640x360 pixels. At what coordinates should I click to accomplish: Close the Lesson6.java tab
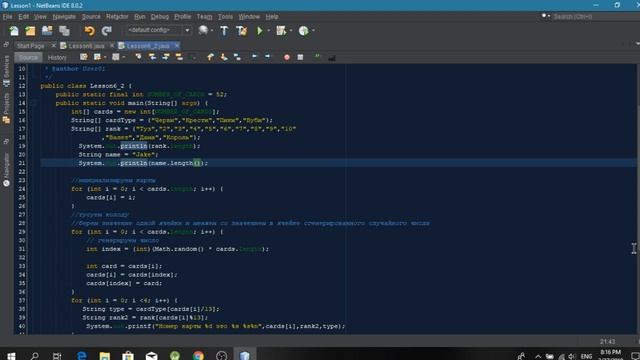point(112,45)
